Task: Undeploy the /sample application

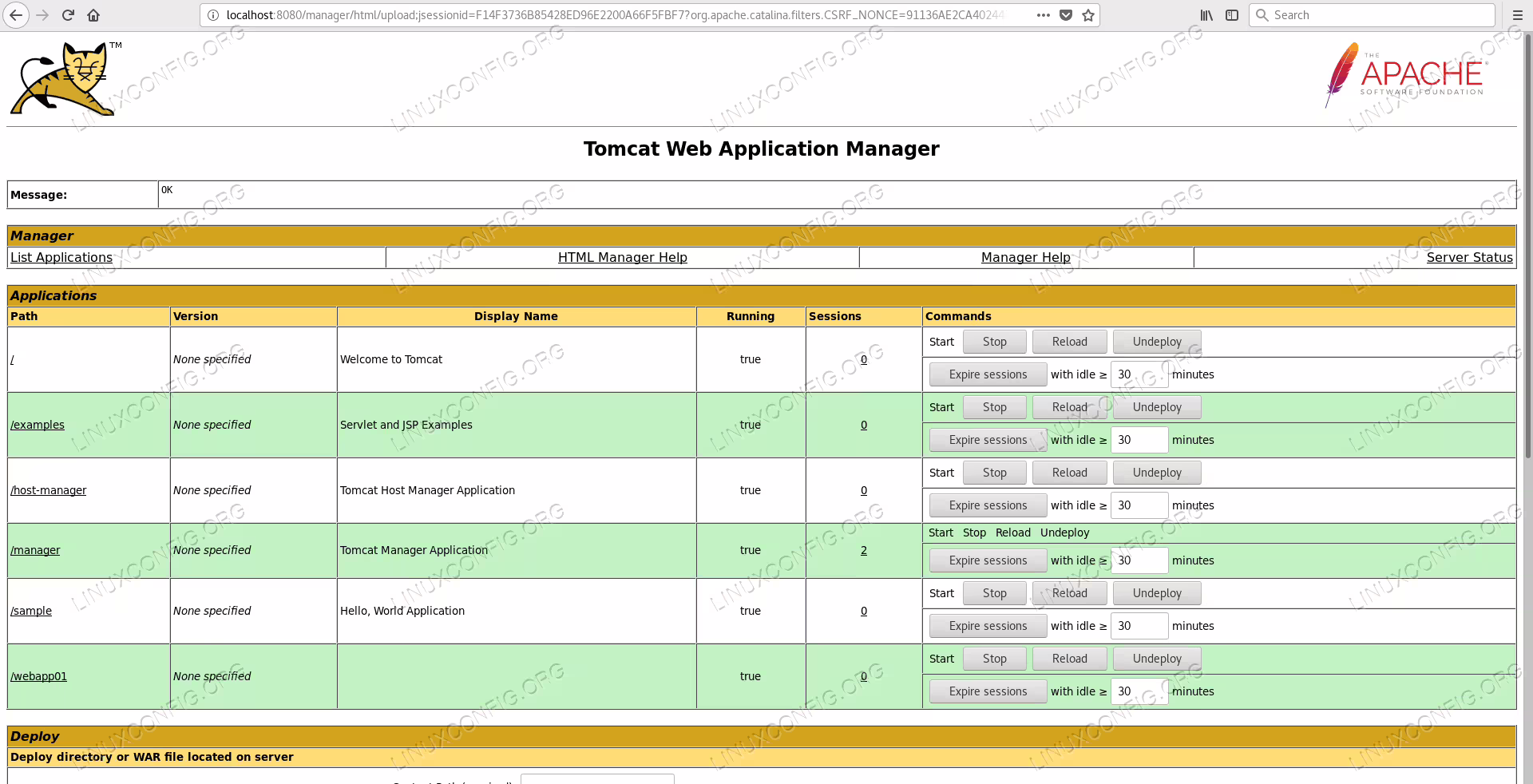Action: [1157, 593]
